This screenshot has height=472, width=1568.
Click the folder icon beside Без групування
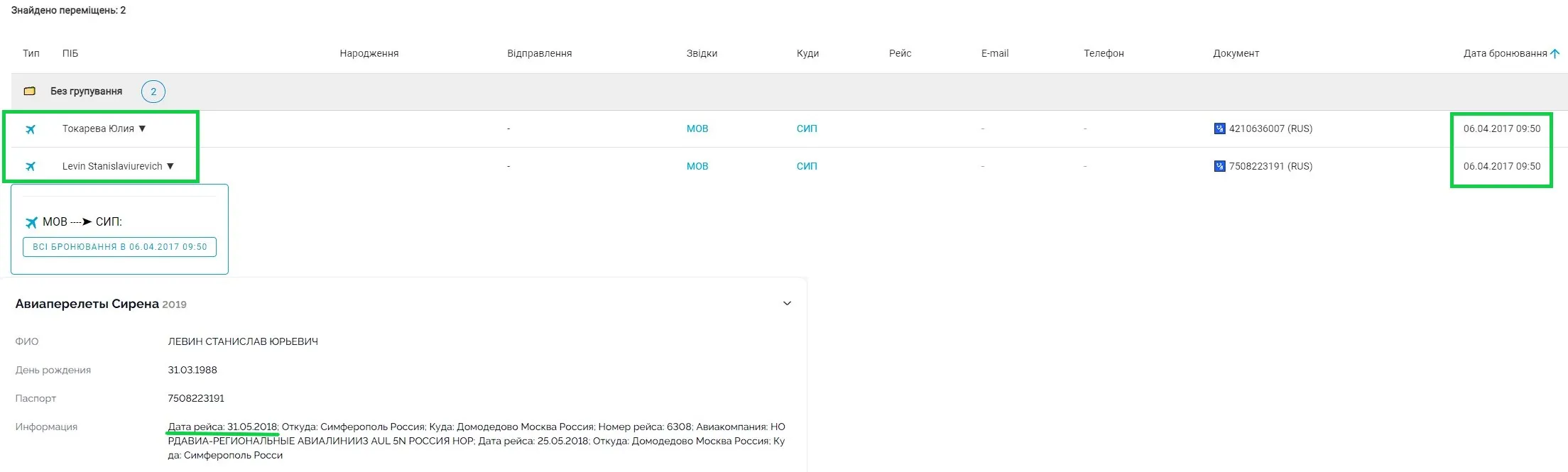(30, 92)
